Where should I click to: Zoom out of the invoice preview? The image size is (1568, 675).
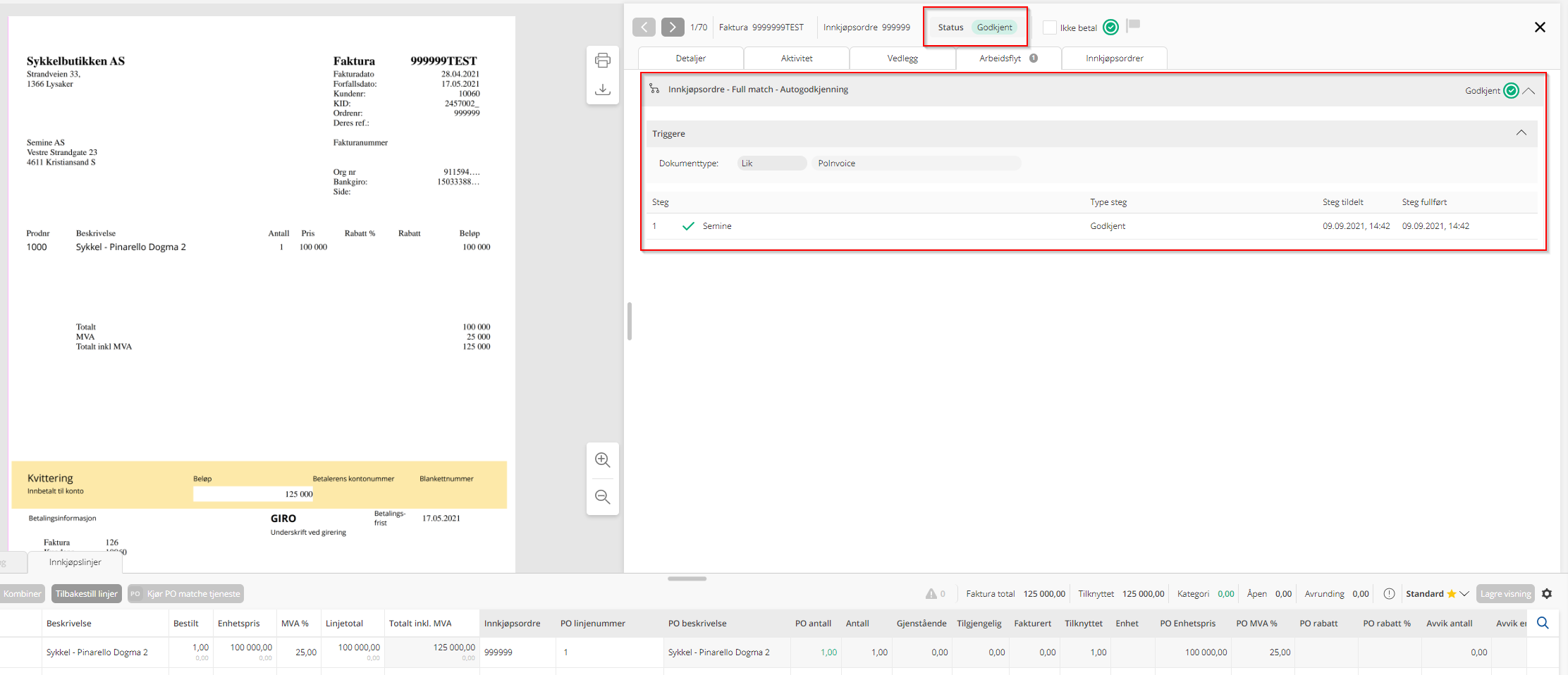602,497
